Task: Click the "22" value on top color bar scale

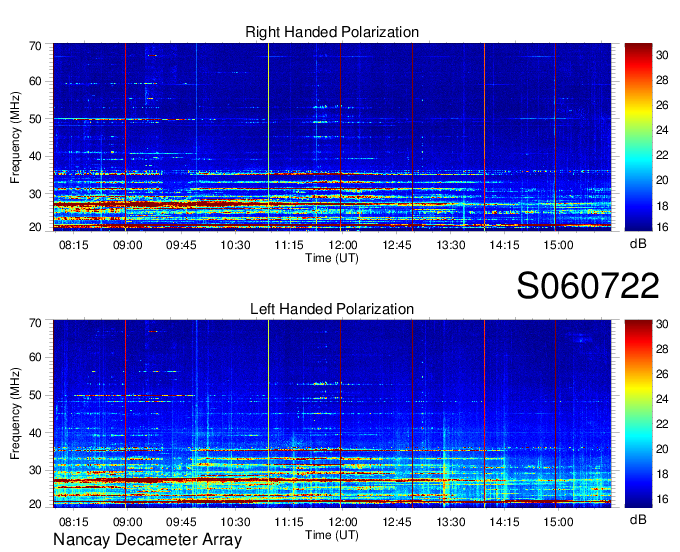Action: 662,155
